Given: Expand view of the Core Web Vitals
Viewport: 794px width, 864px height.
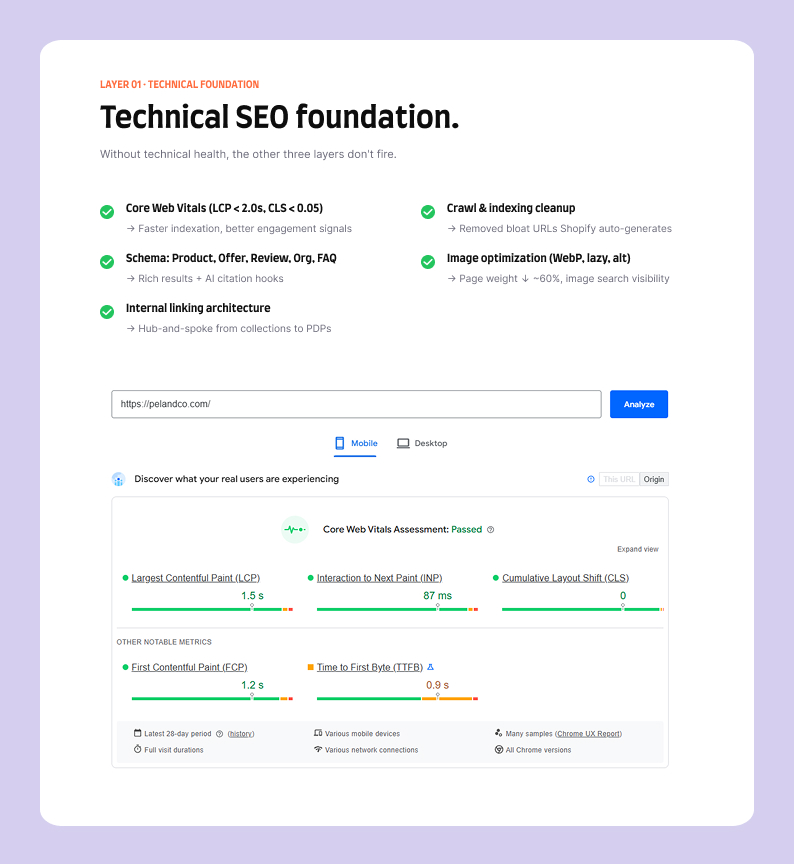Looking at the screenshot, I should tap(638, 549).
